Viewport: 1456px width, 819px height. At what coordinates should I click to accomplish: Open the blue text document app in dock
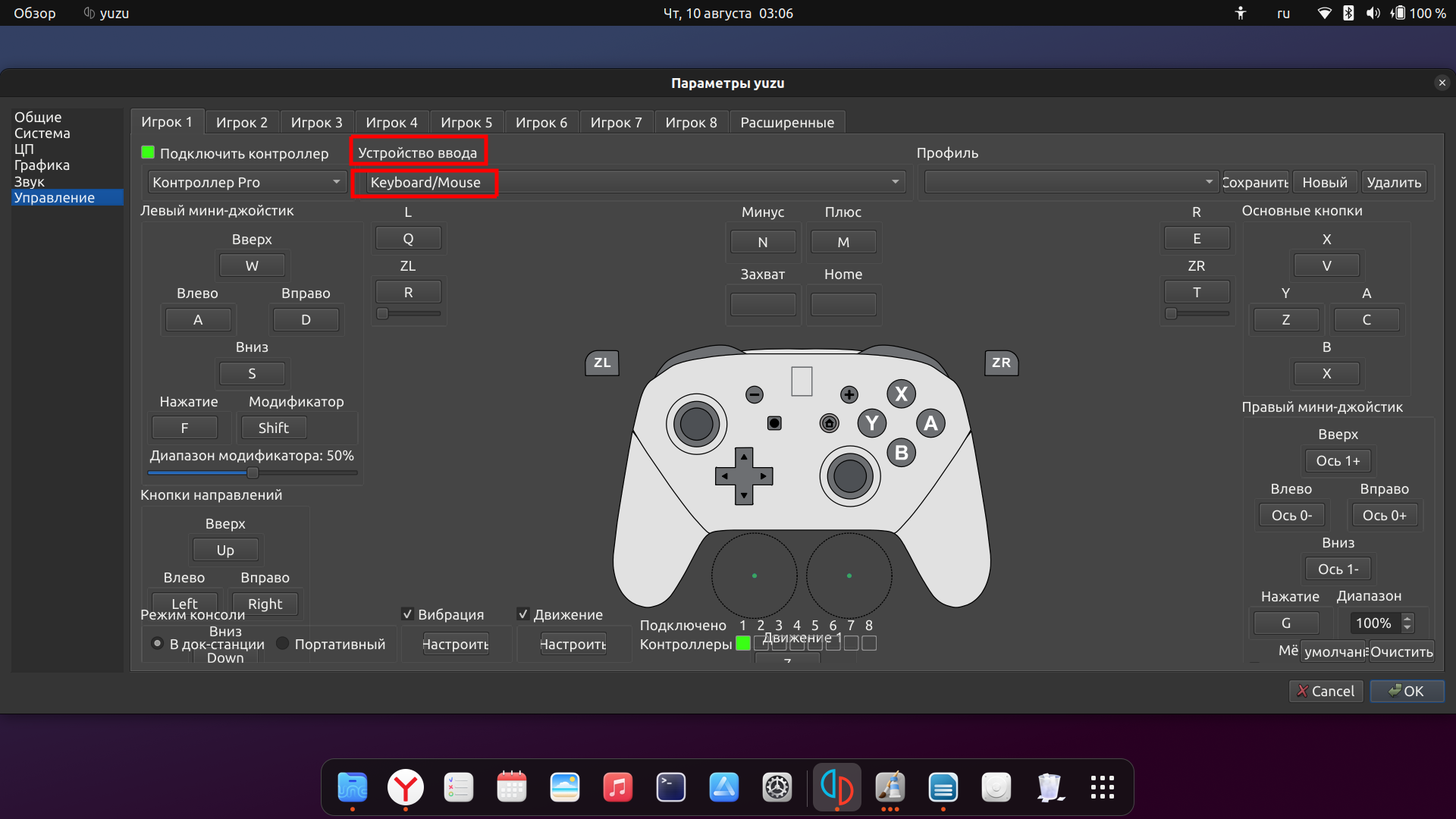tap(943, 787)
